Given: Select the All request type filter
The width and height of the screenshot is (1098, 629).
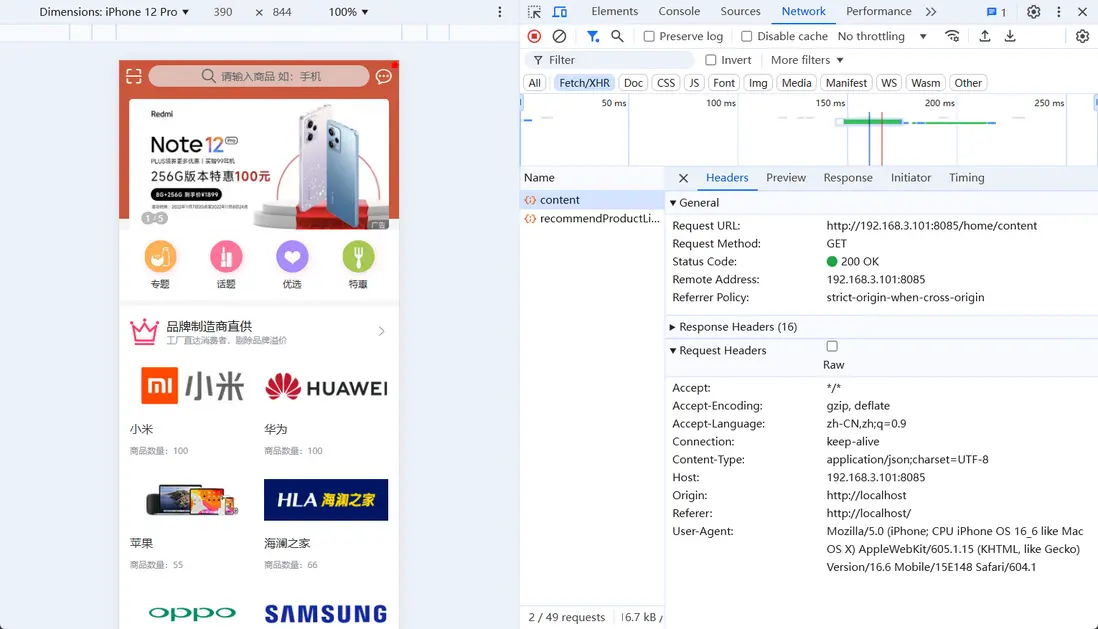Looking at the screenshot, I should (x=534, y=83).
